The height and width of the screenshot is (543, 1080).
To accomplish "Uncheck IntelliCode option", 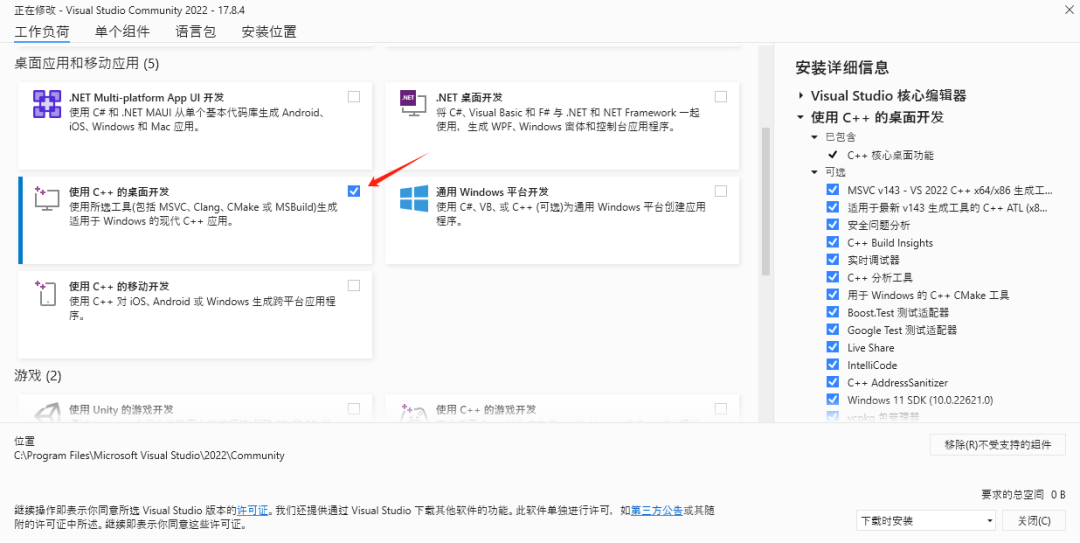I will [x=833, y=365].
